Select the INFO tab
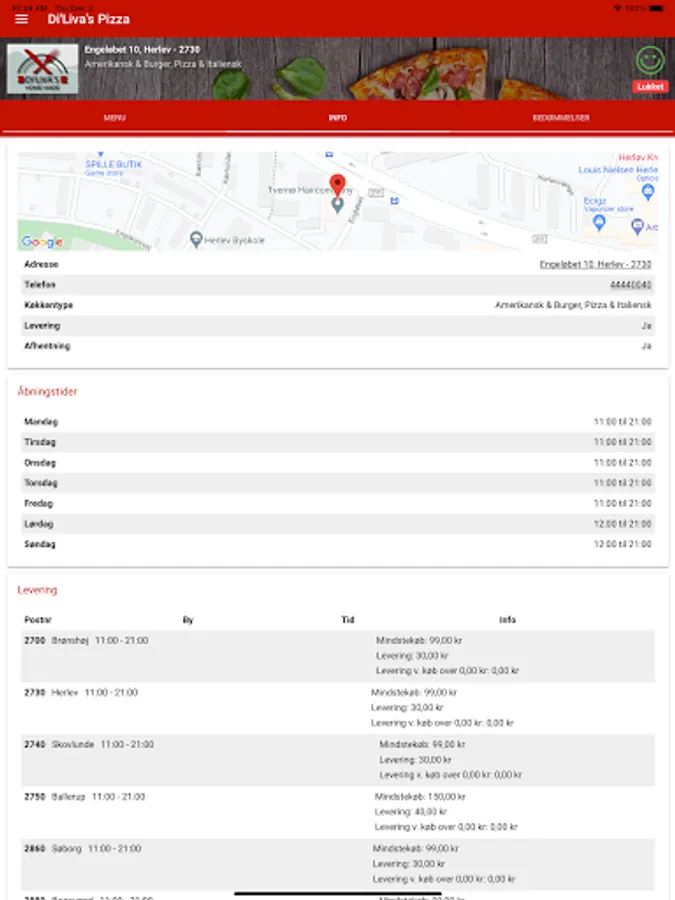This screenshot has width=675, height=900. coord(338,118)
